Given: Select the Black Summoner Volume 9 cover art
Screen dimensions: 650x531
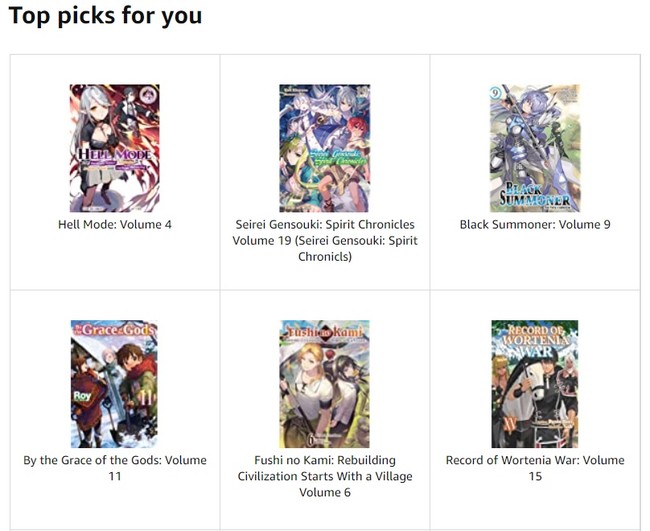Looking at the screenshot, I should click(x=535, y=148).
